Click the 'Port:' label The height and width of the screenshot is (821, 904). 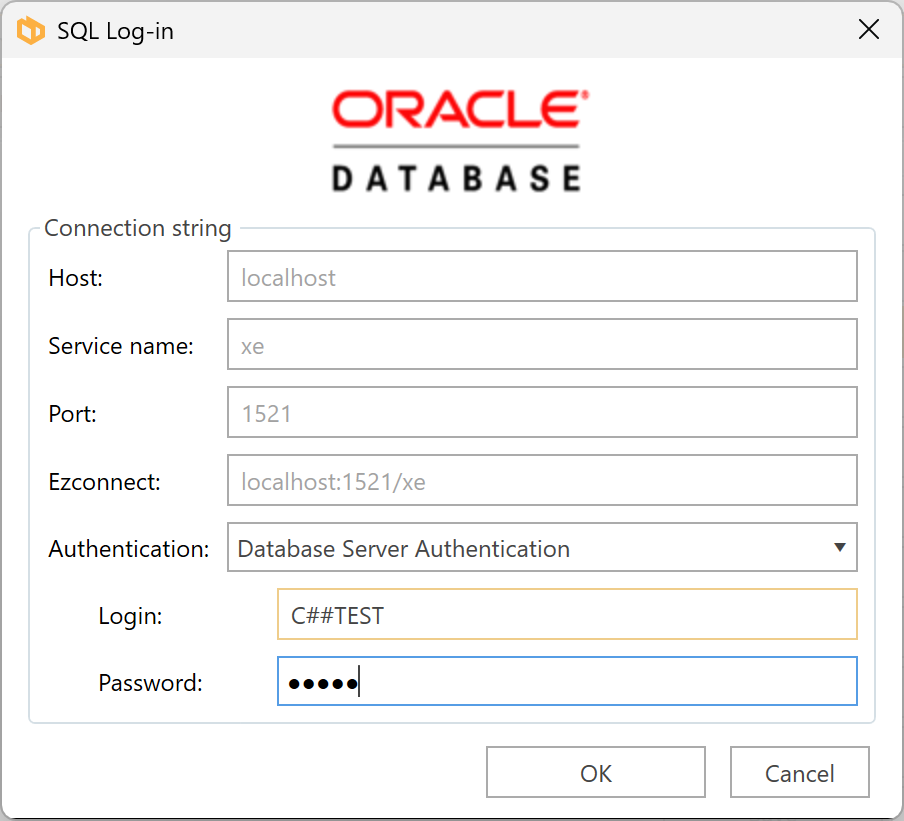(73, 414)
